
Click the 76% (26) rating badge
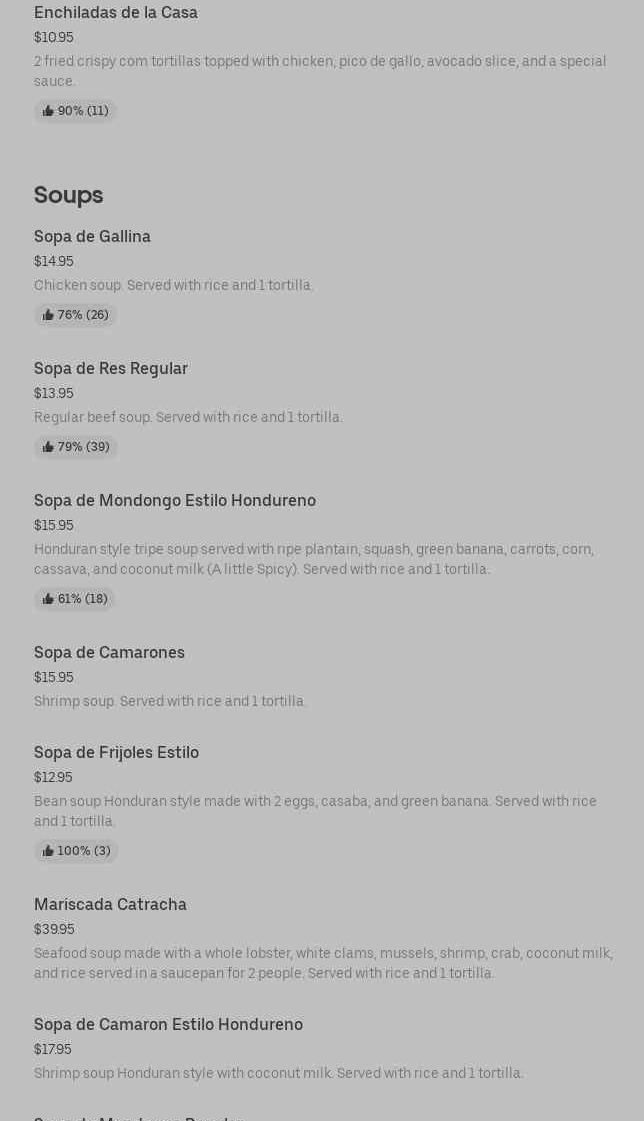click(76, 316)
